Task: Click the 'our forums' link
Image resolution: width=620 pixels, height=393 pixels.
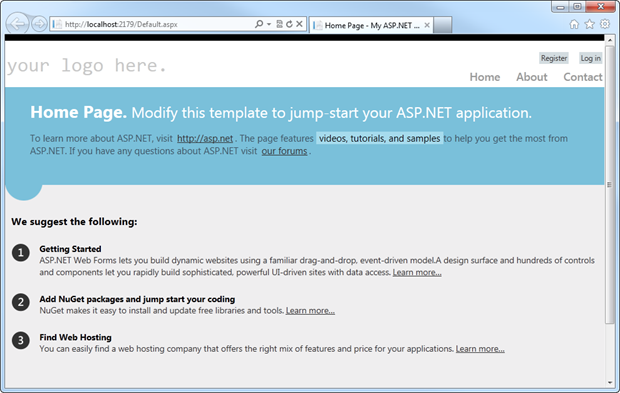Action: tap(284, 151)
